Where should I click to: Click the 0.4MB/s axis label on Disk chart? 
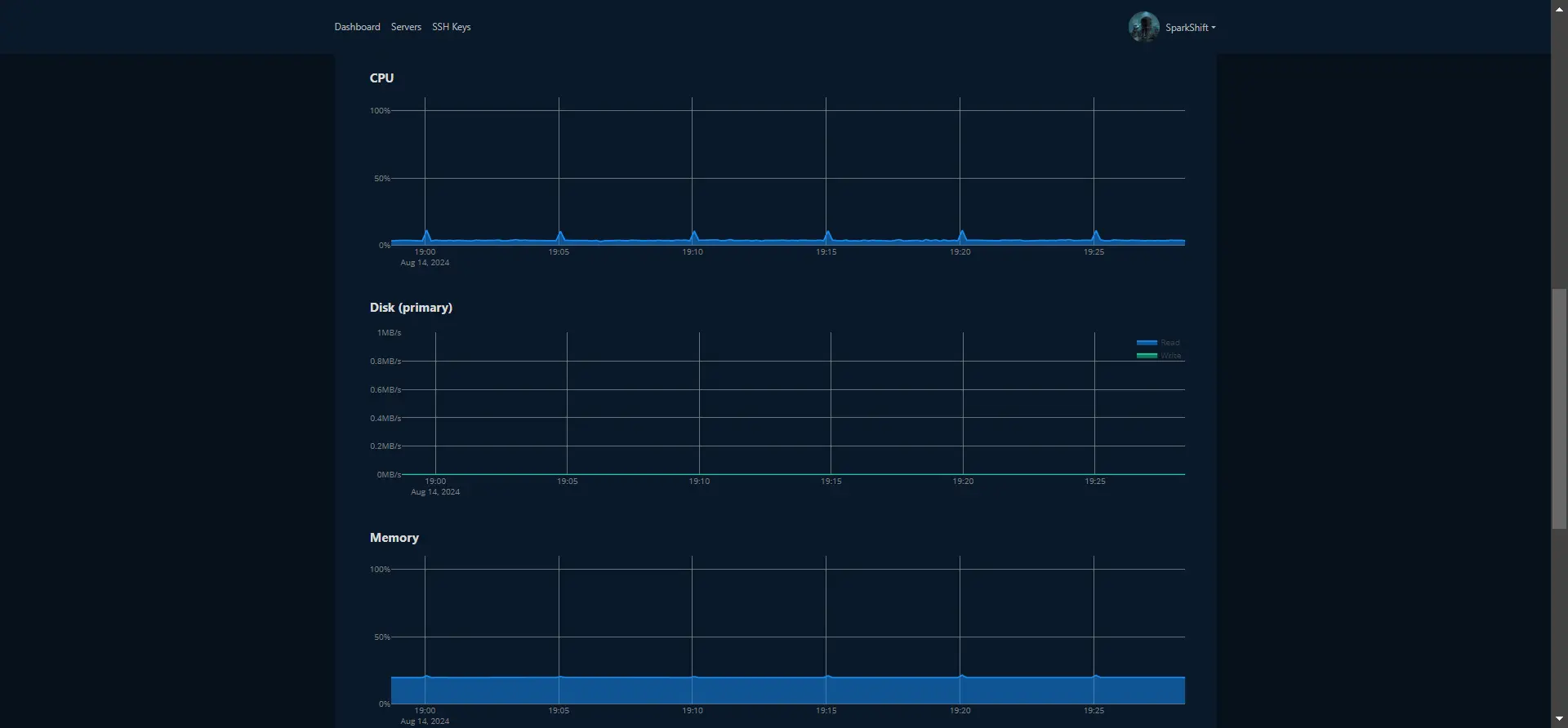click(x=385, y=418)
